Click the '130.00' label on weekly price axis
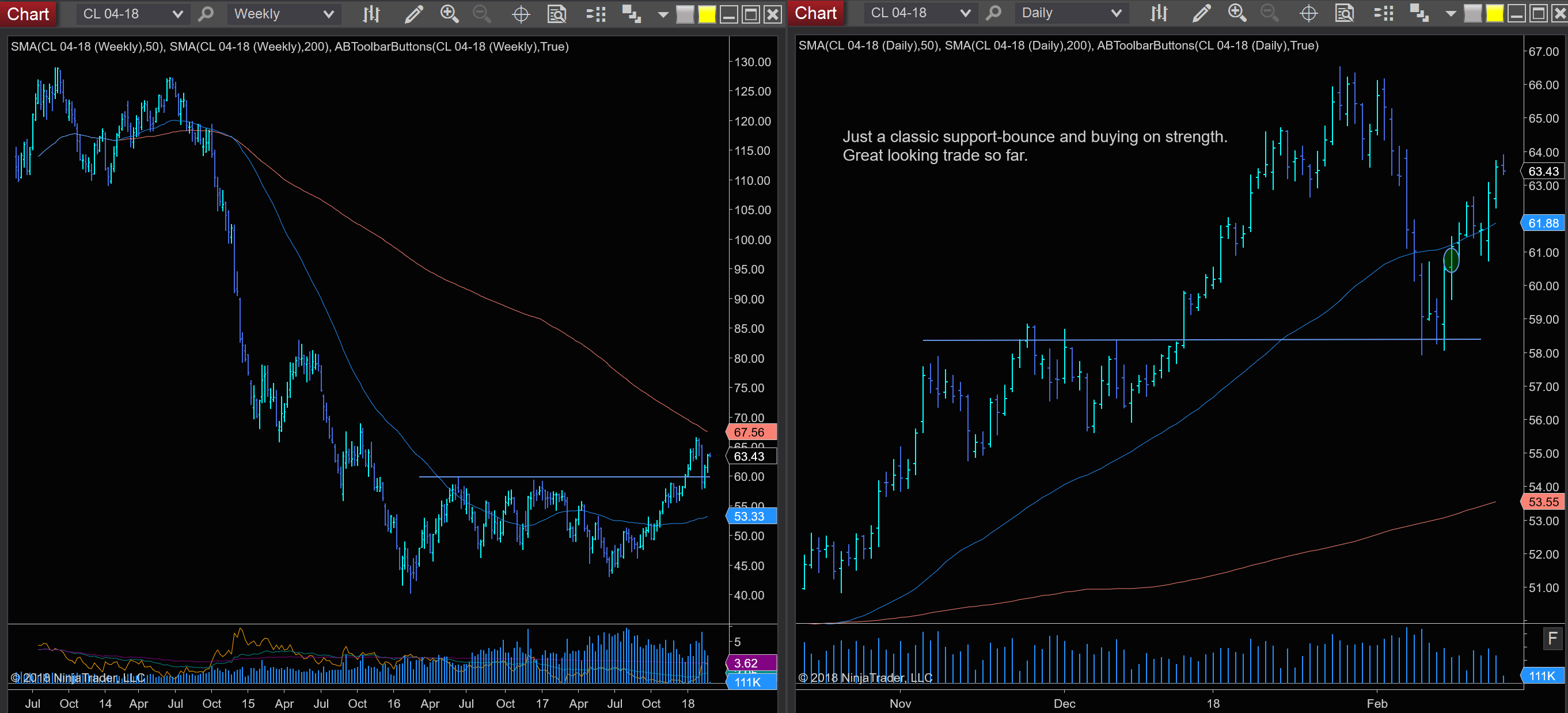This screenshot has height=713, width=1568. coord(753,62)
